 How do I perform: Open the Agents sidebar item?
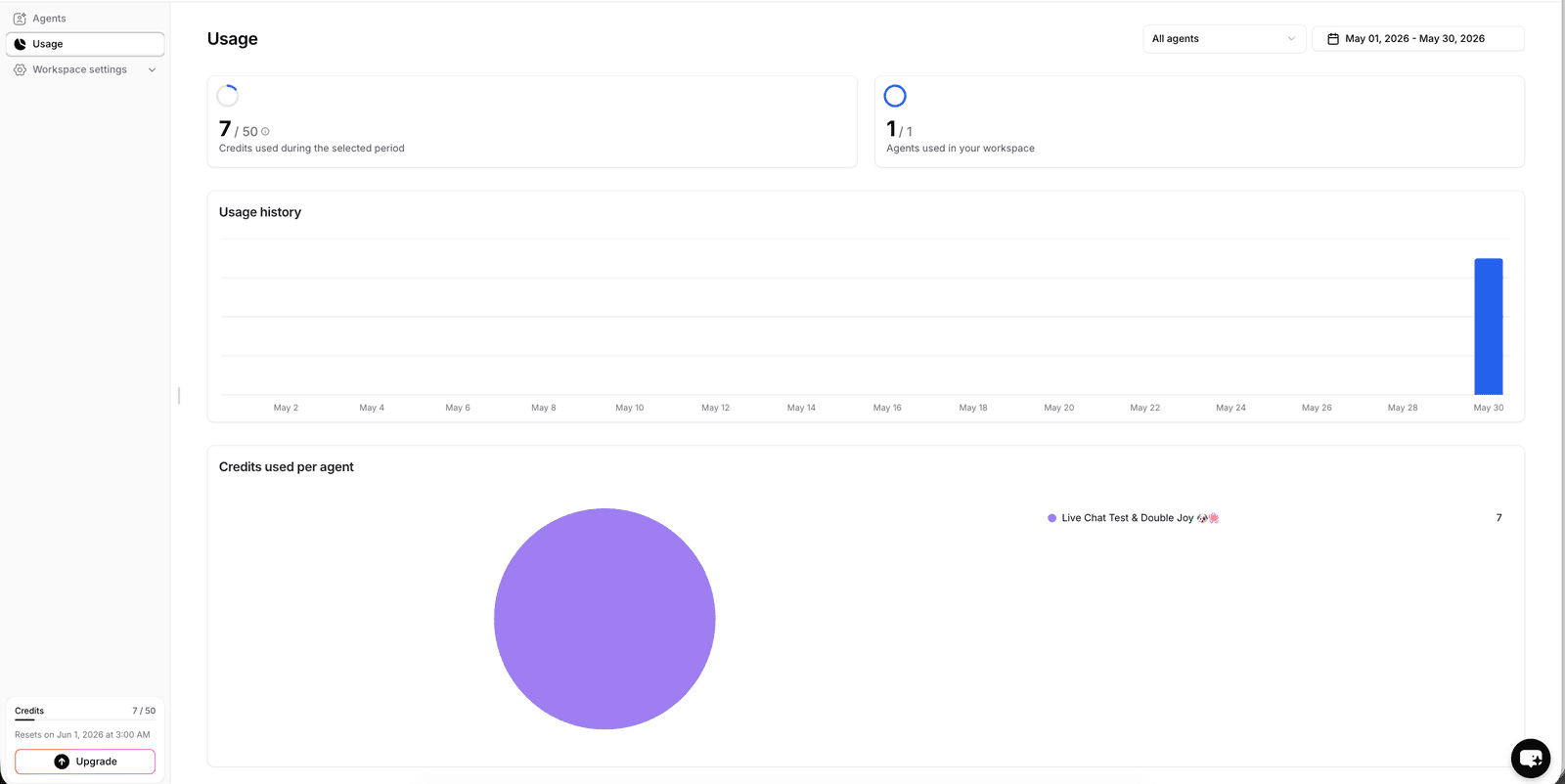coord(85,19)
